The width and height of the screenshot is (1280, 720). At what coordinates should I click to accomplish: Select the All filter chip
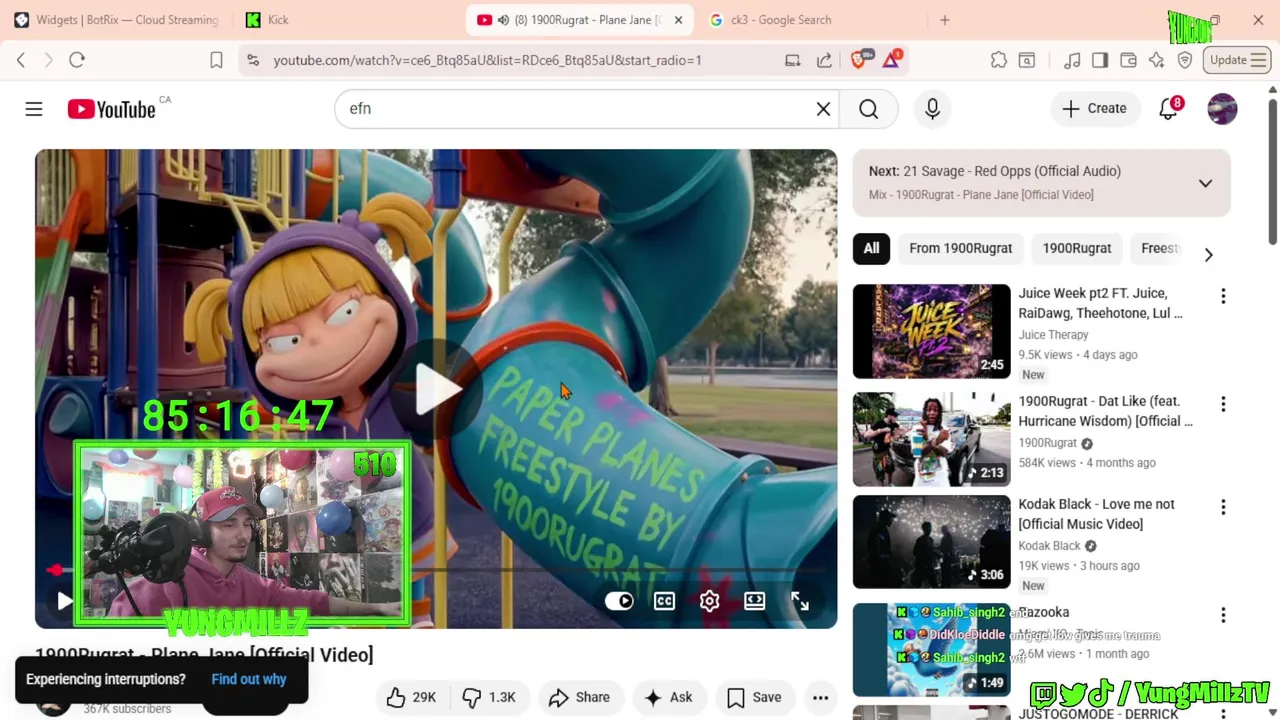[871, 248]
